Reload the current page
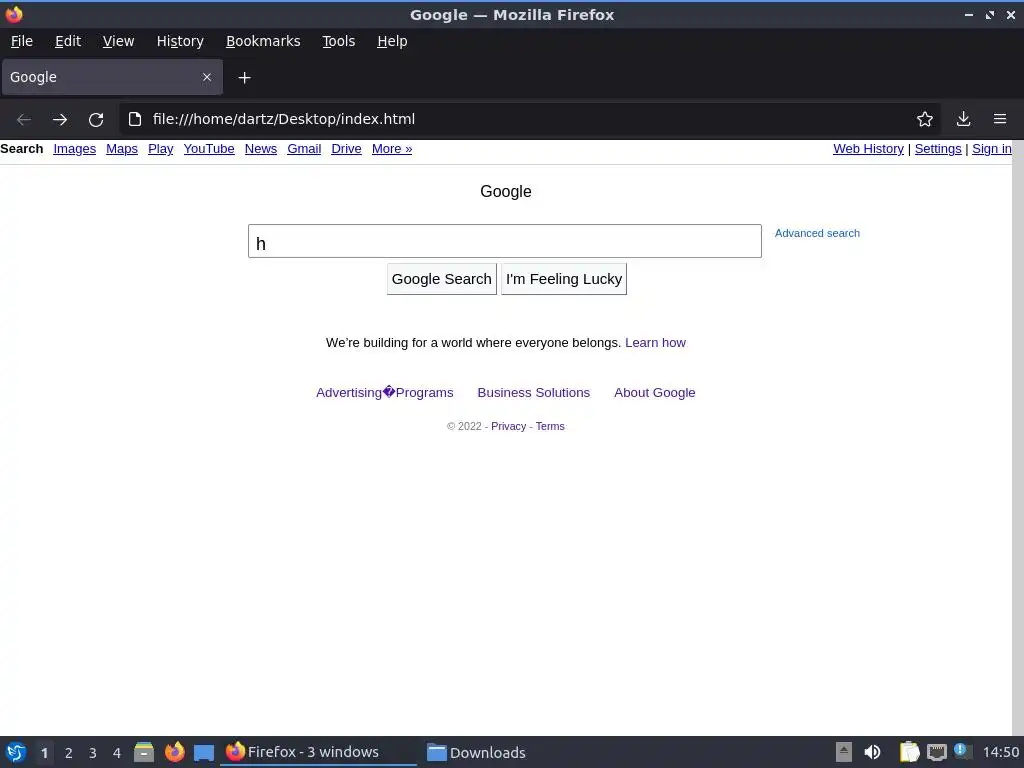 [x=96, y=120]
